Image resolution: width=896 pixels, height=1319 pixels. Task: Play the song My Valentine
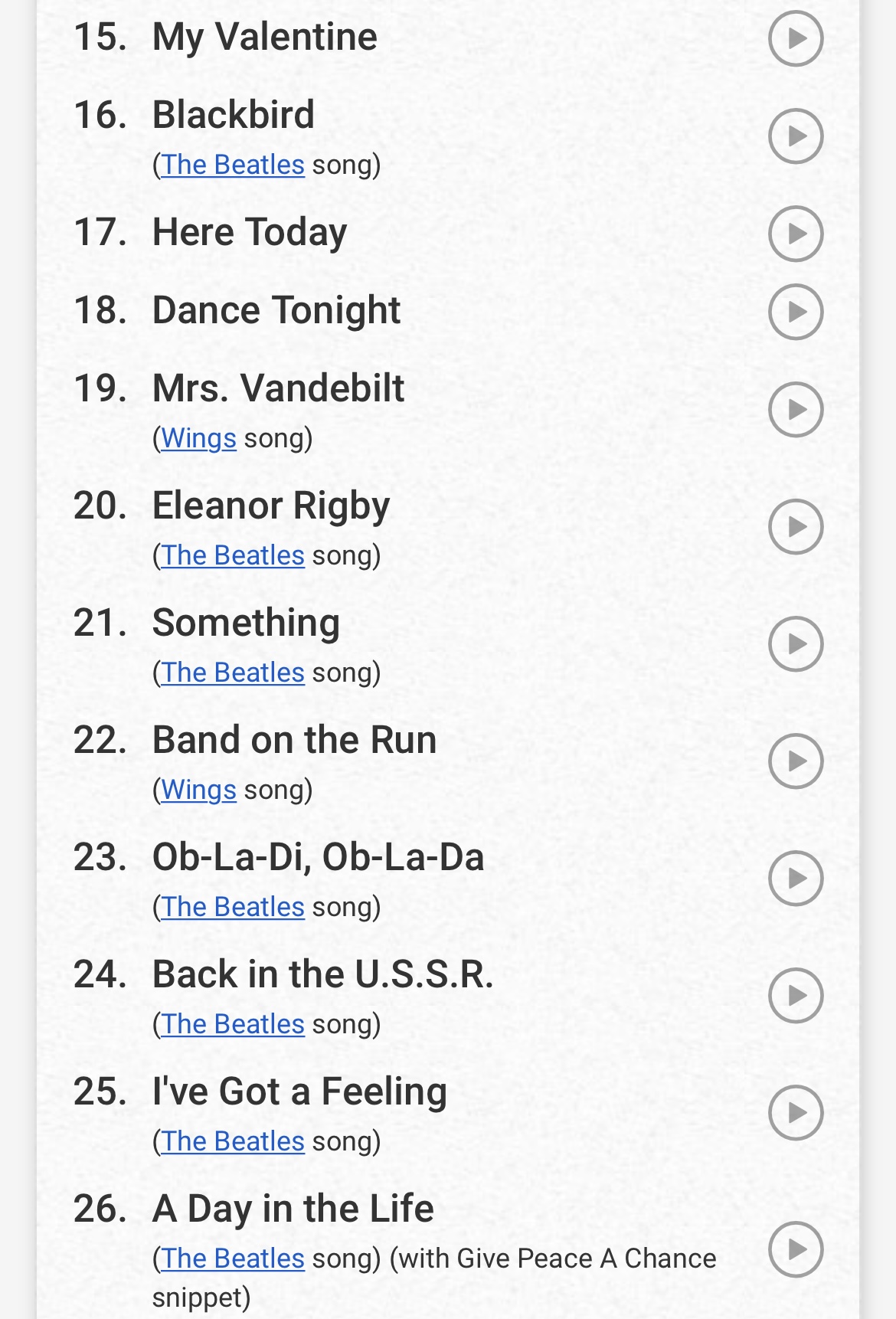point(796,38)
